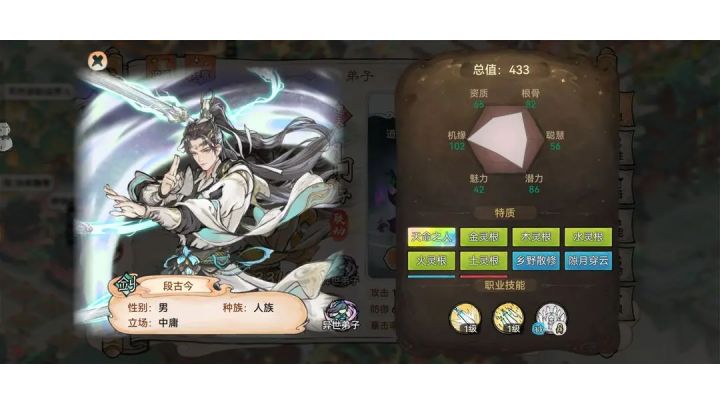
Task: Tap the 总值 433 total score header
Action: (x=501, y=70)
